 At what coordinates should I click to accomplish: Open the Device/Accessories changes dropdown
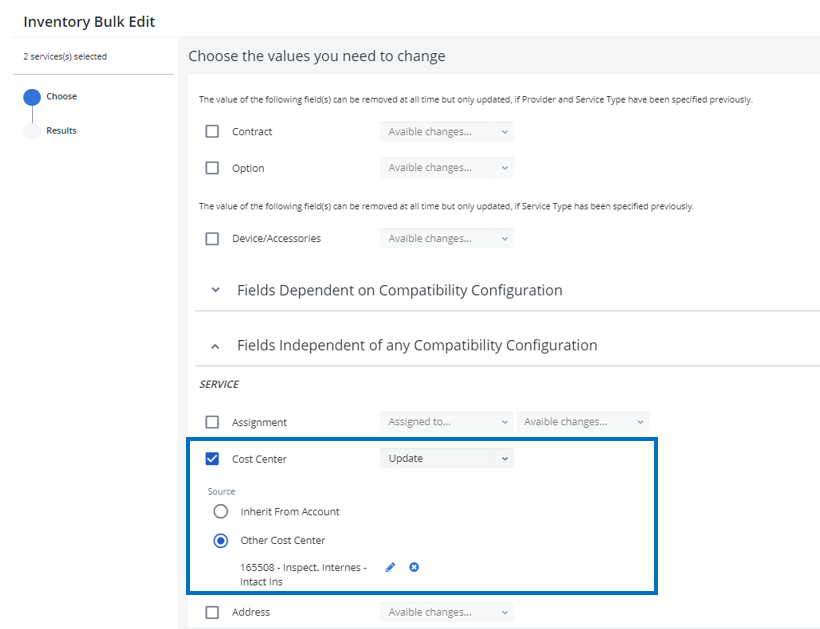[x=446, y=239]
